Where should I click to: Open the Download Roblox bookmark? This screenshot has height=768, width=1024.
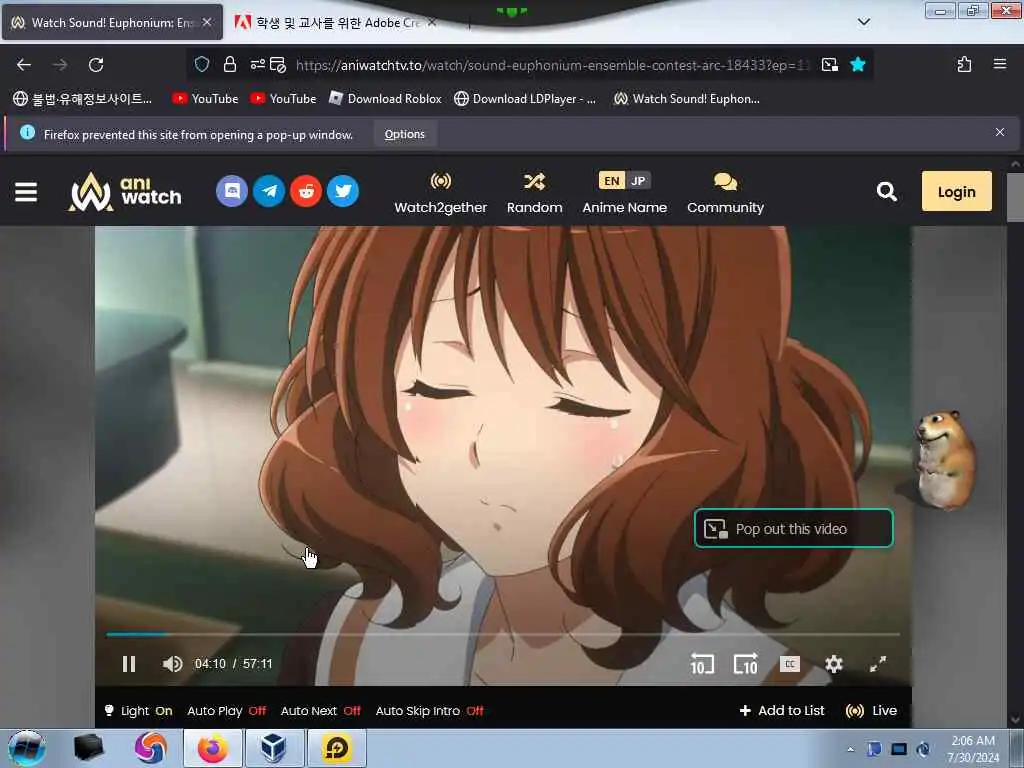coord(385,99)
